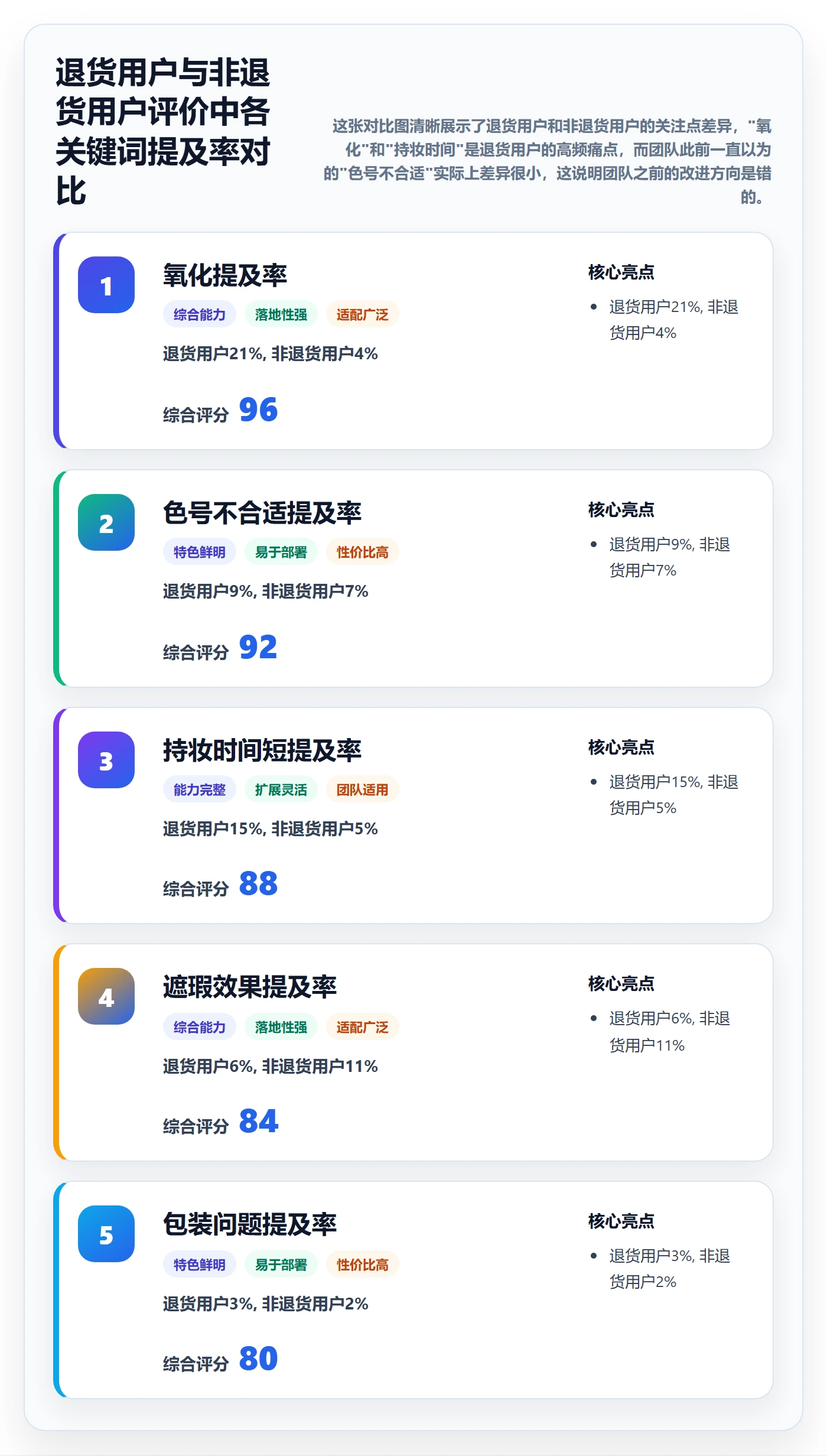Screen dimensions: 827x1456
Task: Click the score value 88
Action: [258, 883]
